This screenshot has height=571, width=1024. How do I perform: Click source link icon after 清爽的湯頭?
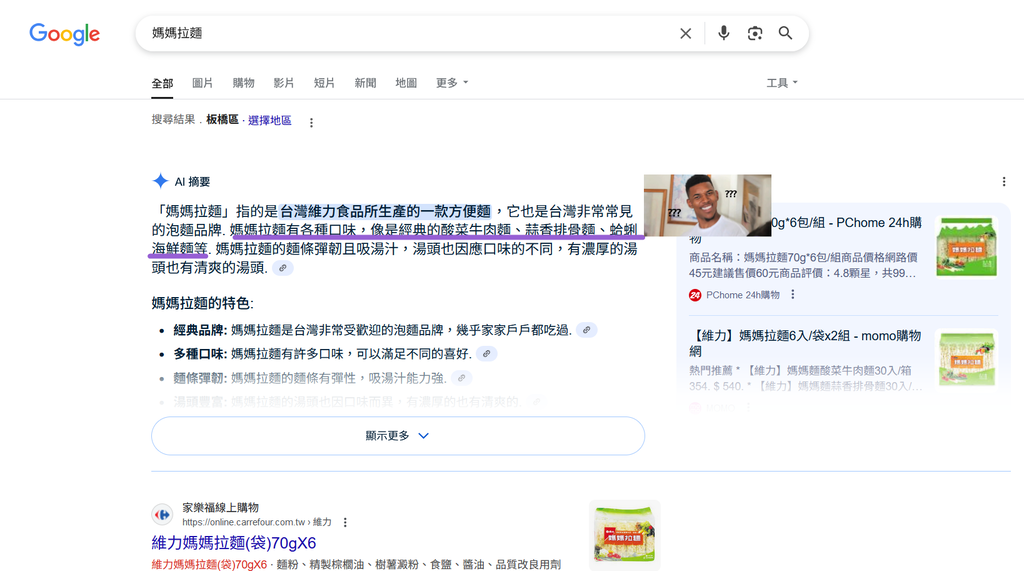[283, 268]
